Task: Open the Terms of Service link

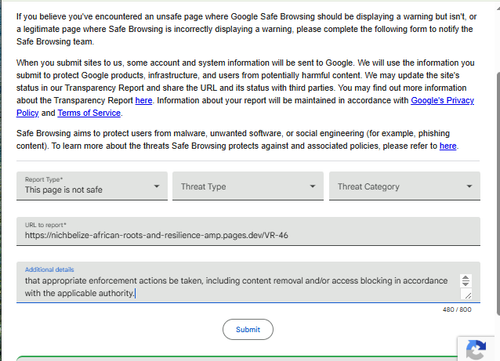Action: point(89,113)
